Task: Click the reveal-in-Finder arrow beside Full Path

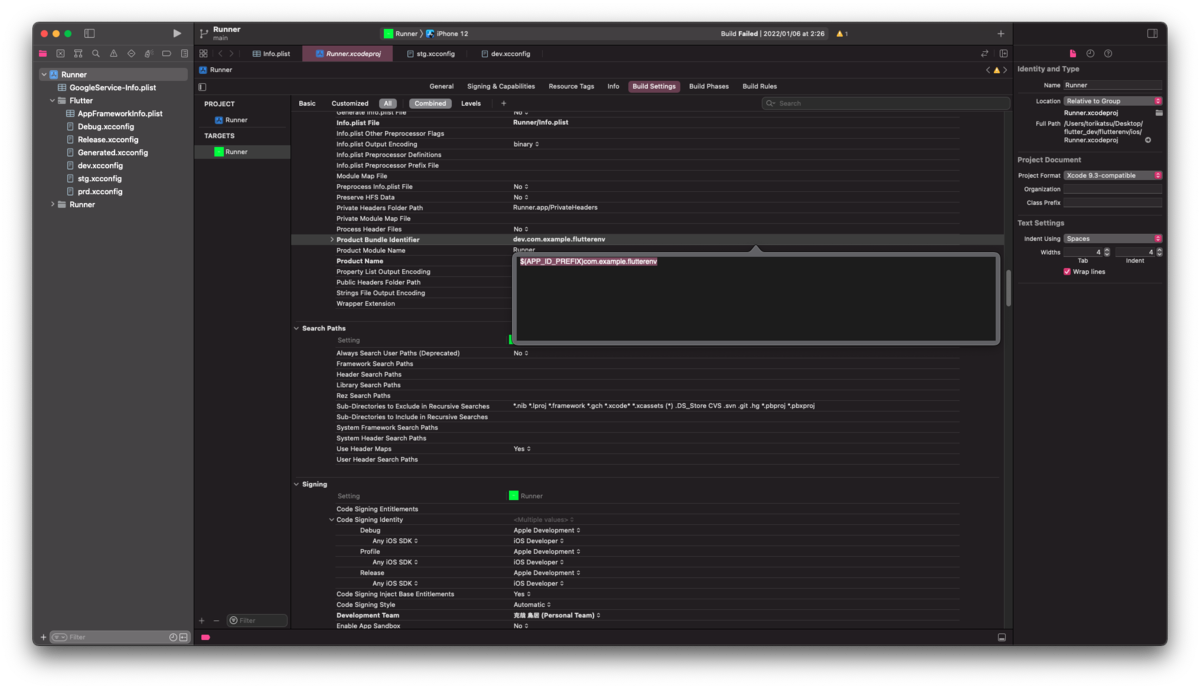Action: pos(1147,140)
